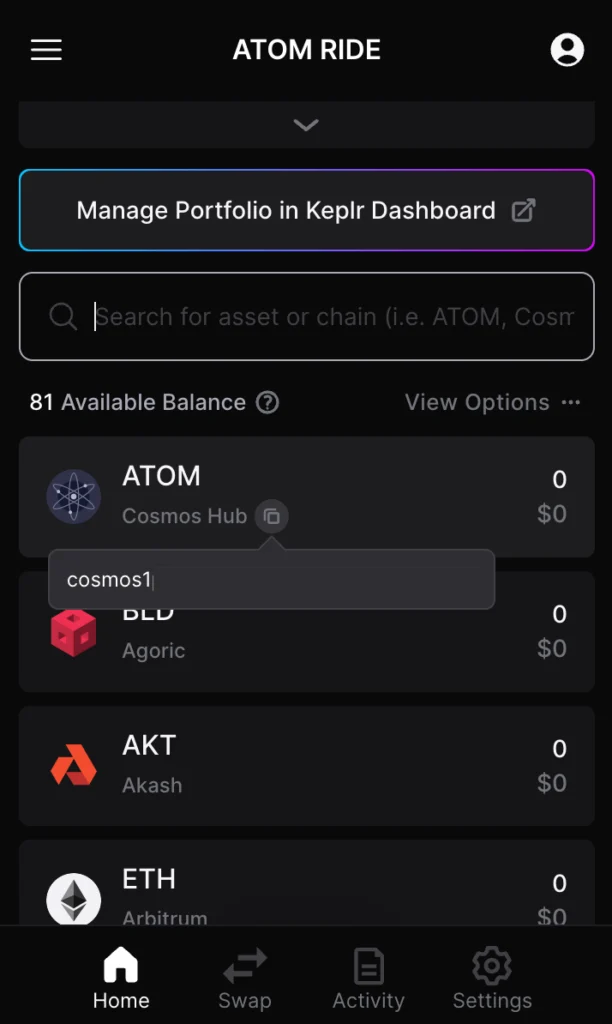Switch to the Activity tab
This screenshot has width=612, height=1024.
point(368,979)
